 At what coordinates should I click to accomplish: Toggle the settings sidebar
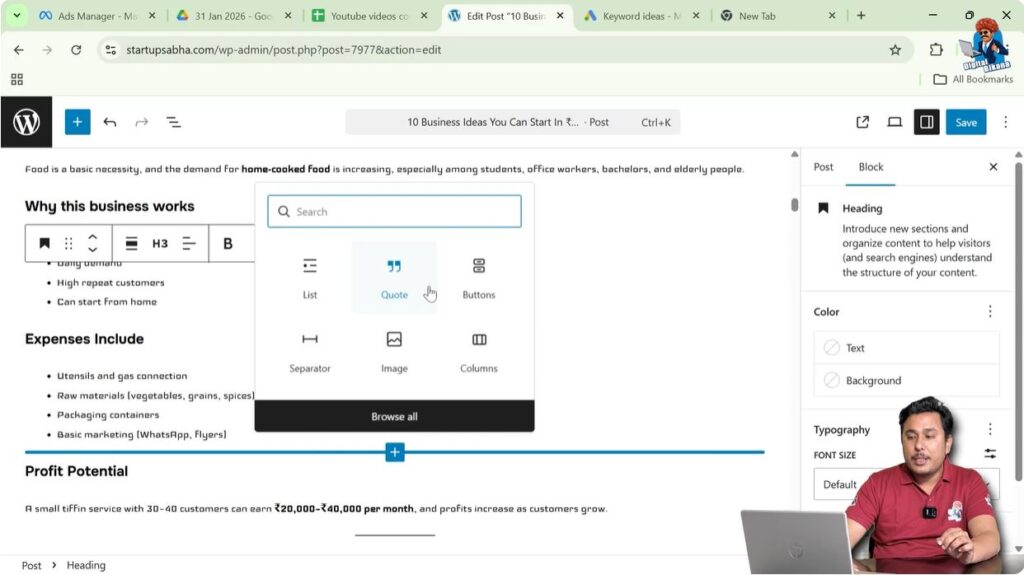coord(926,122)
